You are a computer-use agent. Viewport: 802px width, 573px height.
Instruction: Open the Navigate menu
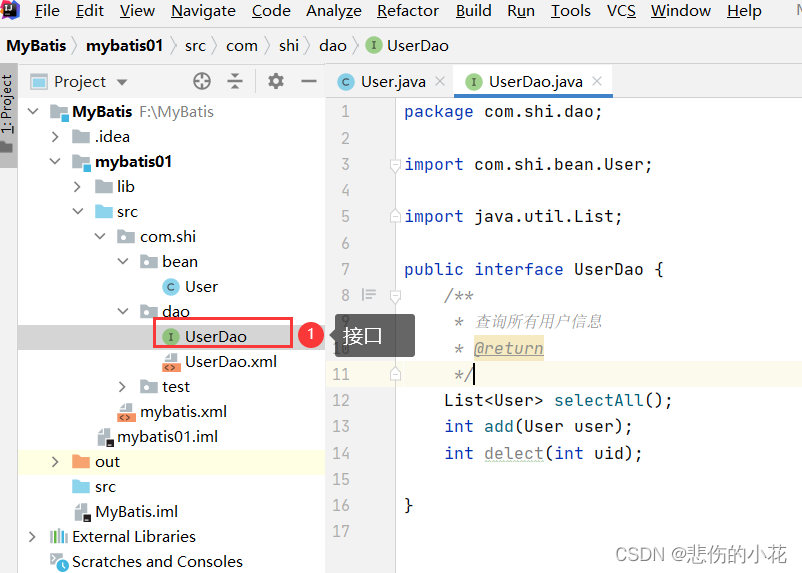(203, 11)
